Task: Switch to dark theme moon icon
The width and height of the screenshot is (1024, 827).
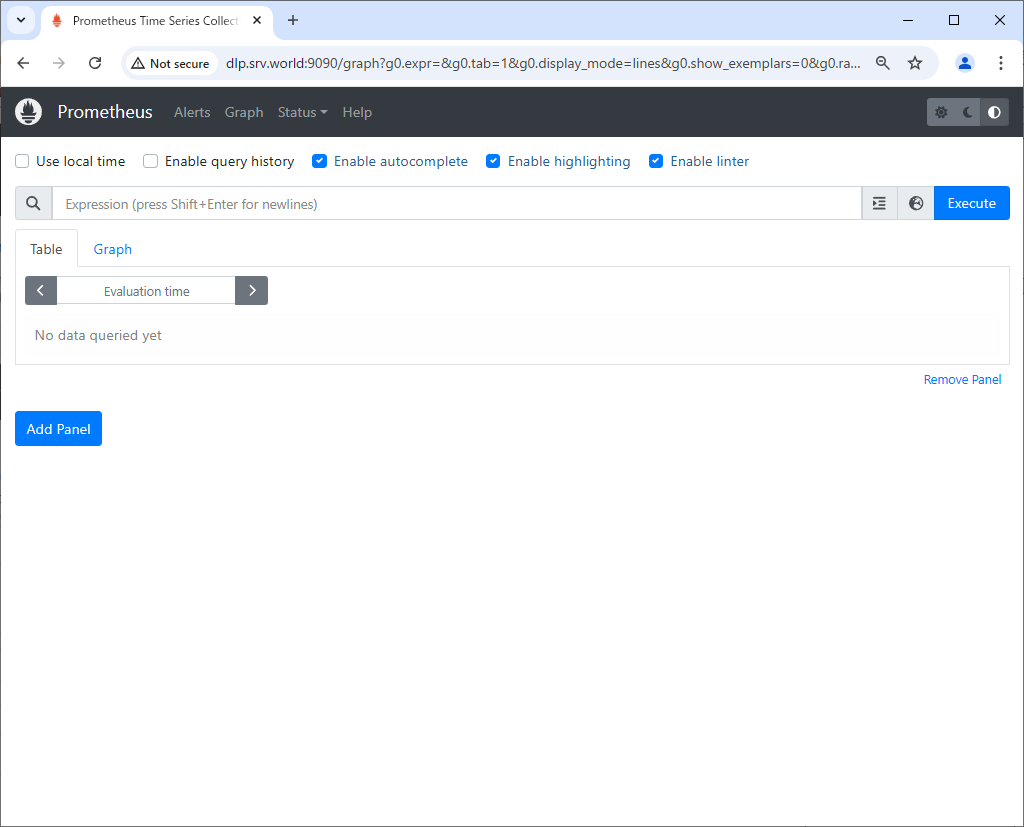Action: (967, 112)
